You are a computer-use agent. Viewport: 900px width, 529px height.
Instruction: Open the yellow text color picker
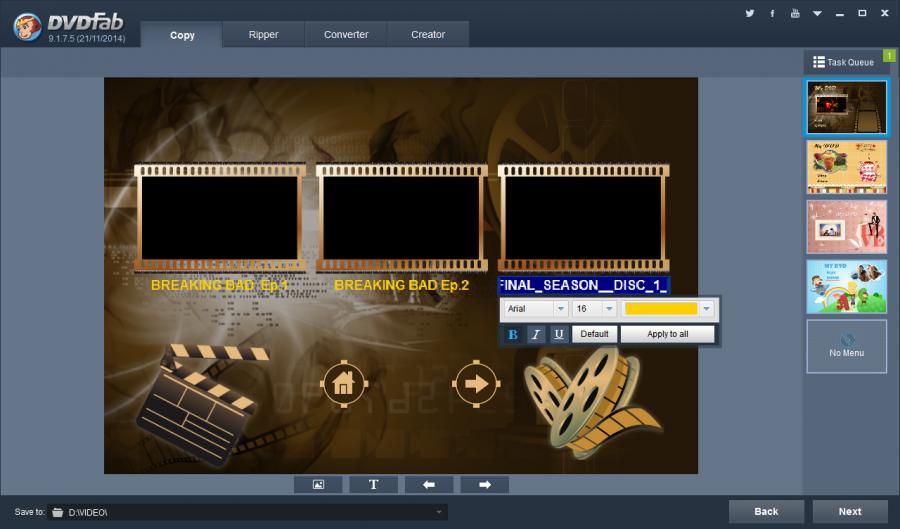click(x=707, y=309)
